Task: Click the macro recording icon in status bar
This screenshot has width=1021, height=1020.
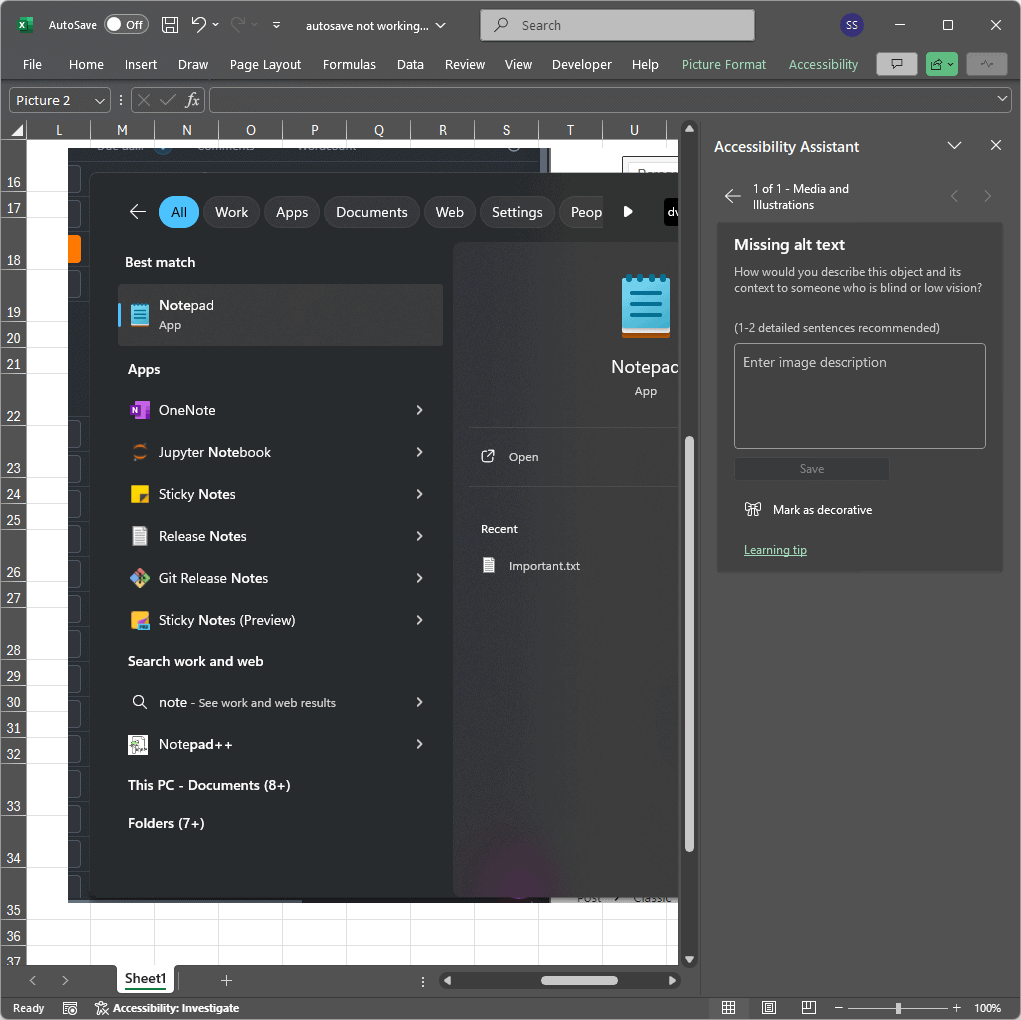Action: tap(70, 1008)
